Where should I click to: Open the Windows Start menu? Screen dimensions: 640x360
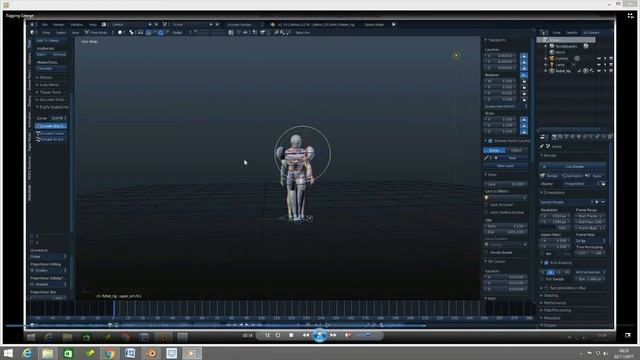(8, 353)
